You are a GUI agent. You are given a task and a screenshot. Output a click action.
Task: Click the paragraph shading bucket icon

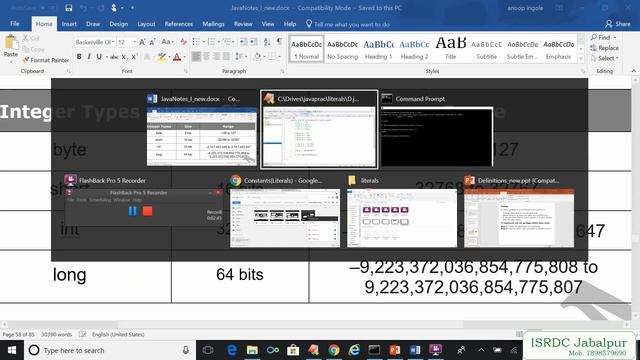(257, 56)
